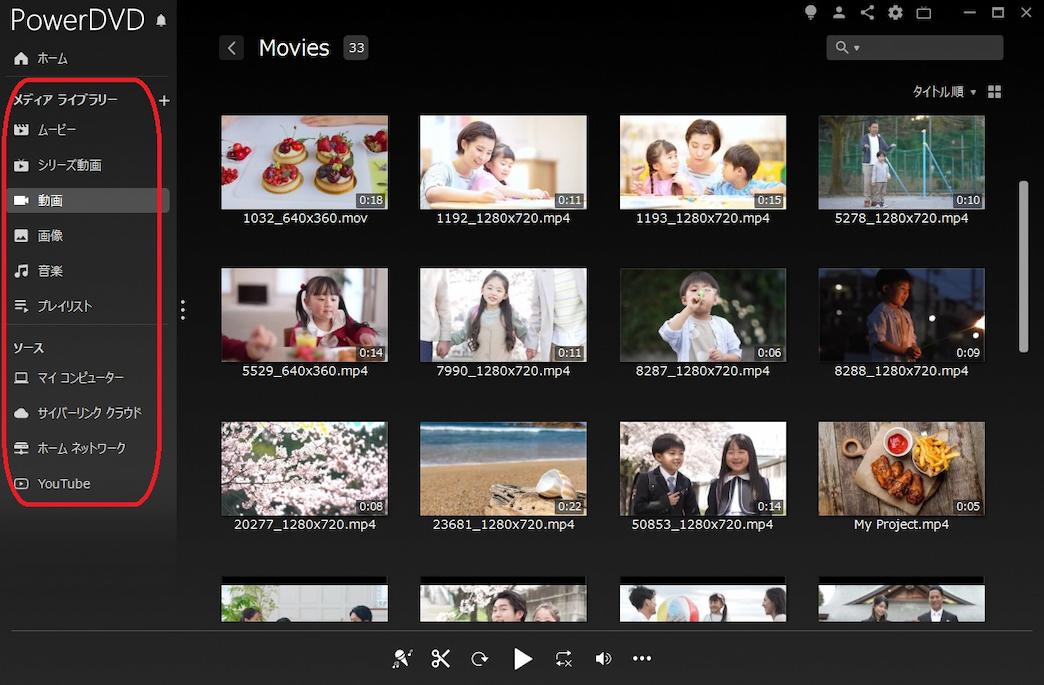This screenshot has width=1044, height=685.
Task: Open the My Project.mp4 thumbnail
Action: (902, 469)
